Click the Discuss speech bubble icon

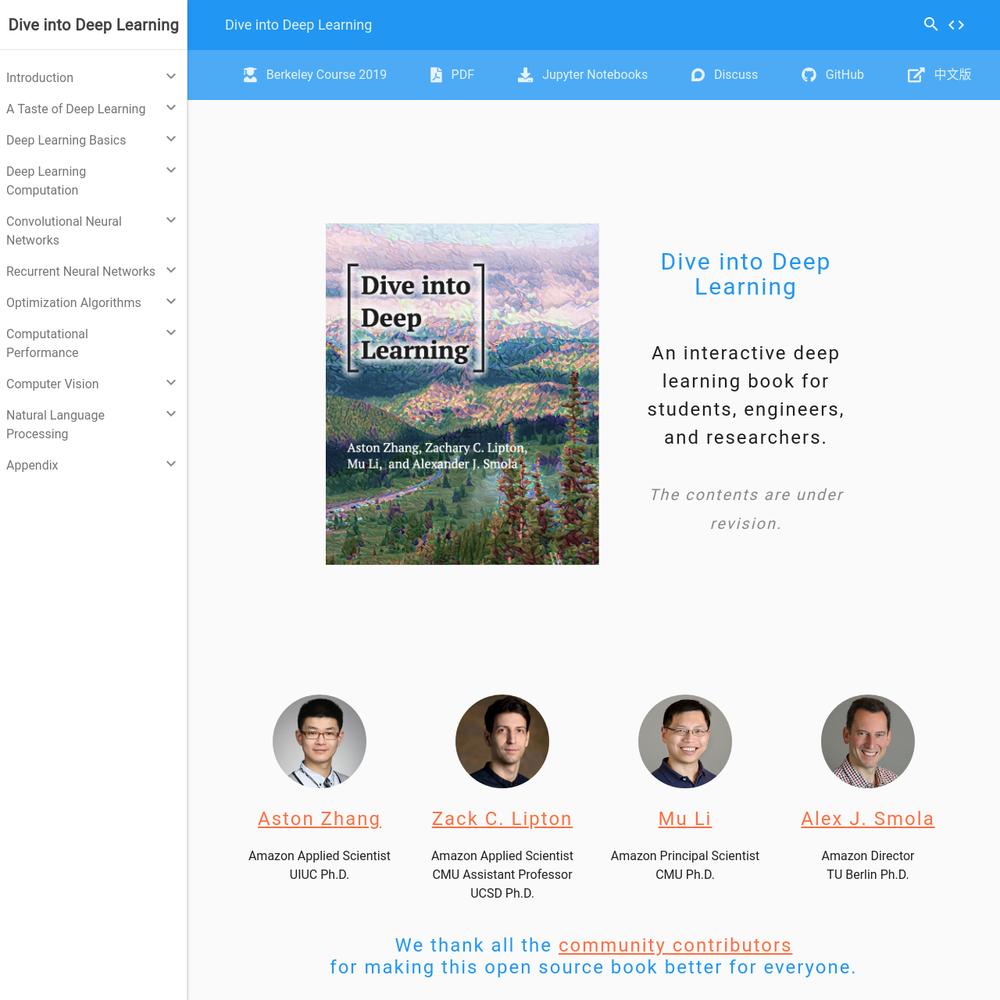698,75
